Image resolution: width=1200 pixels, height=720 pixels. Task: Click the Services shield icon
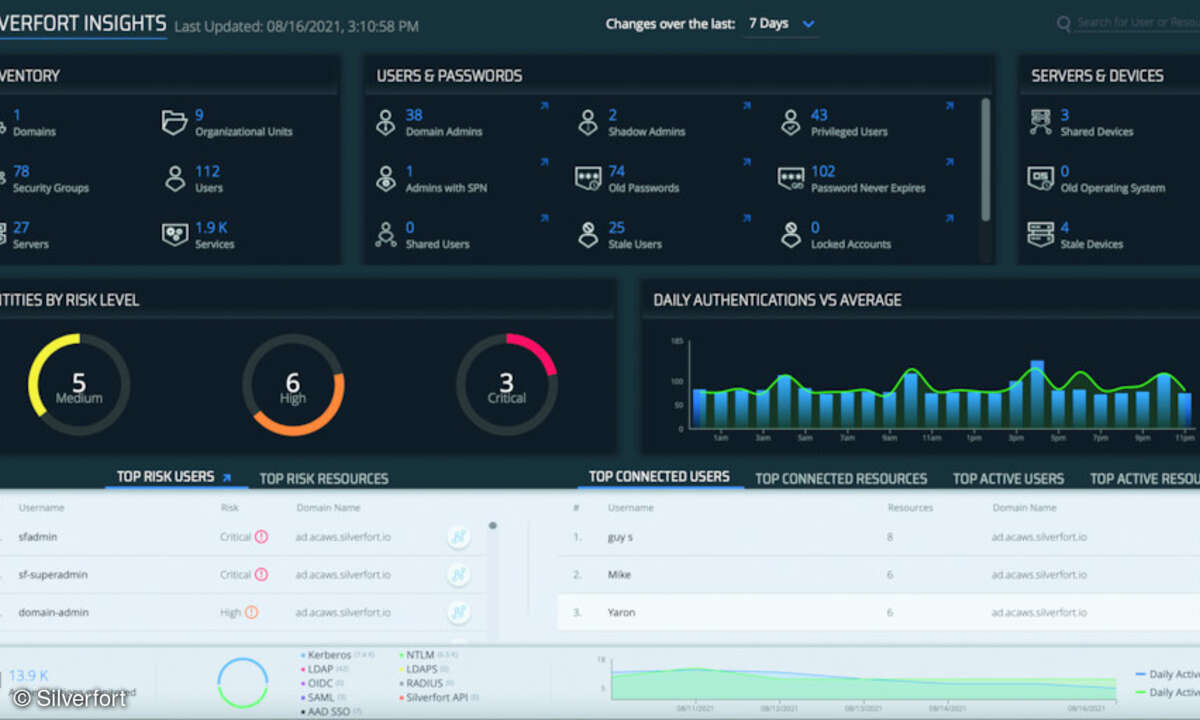tap(174, 235)
